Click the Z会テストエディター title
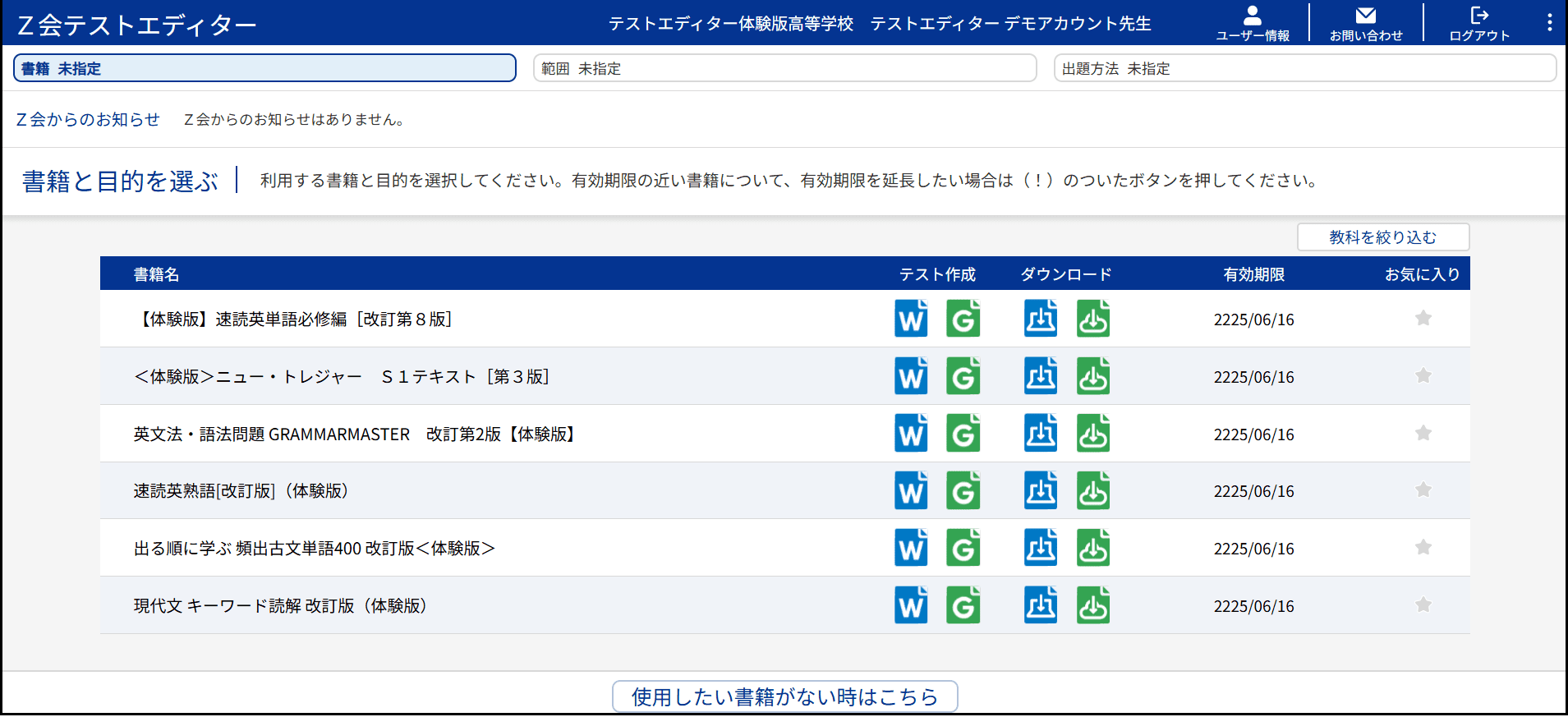The width and height of the screenshot is (1568, 717). point(137,25)
